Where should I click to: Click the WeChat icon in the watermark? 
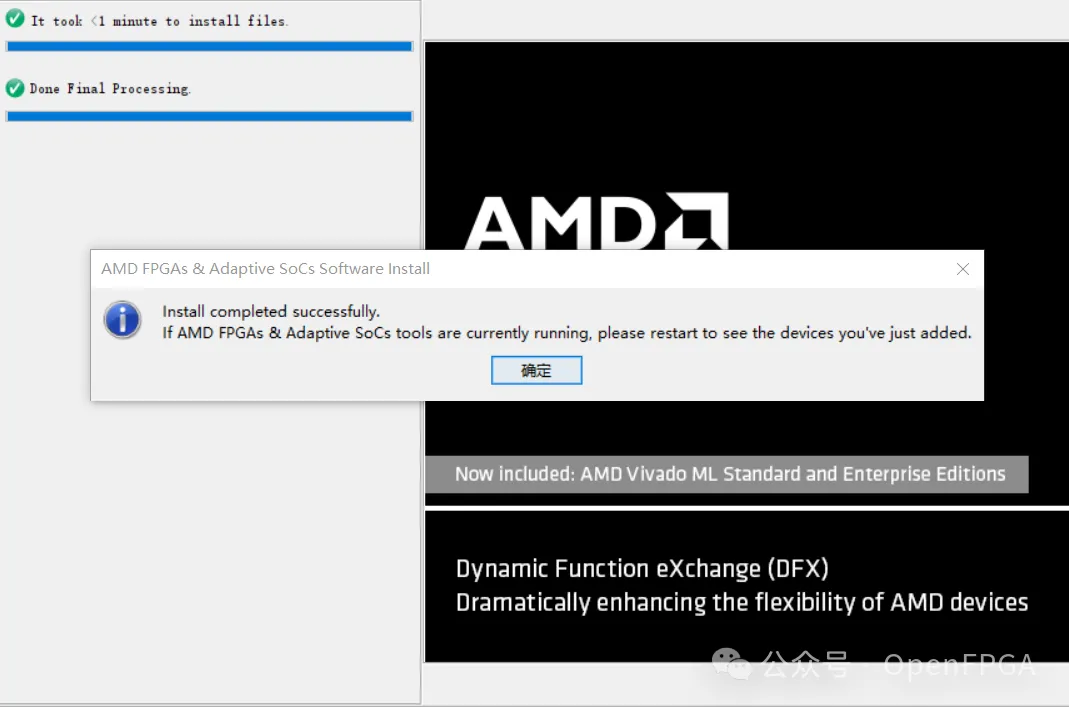pyautogui.click(x=731, y=662)
